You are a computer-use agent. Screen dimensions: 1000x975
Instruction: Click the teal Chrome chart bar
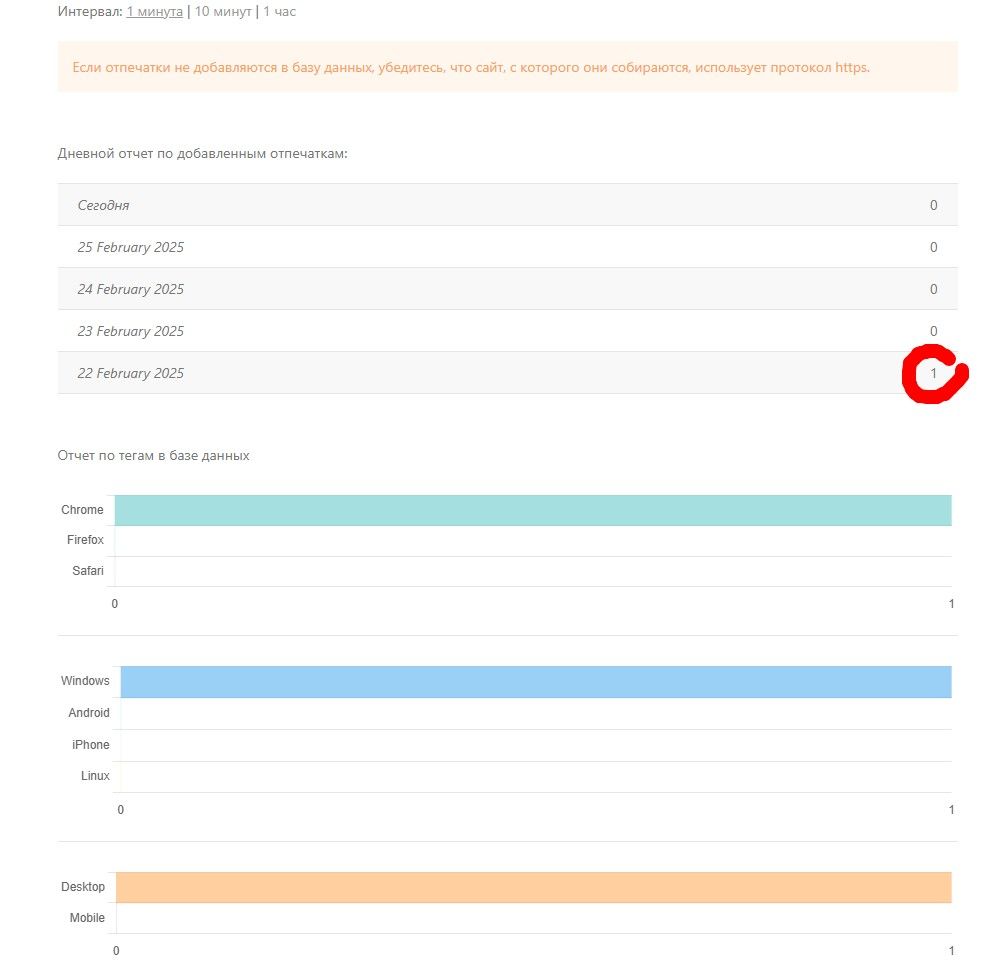(x=533, y=510)
